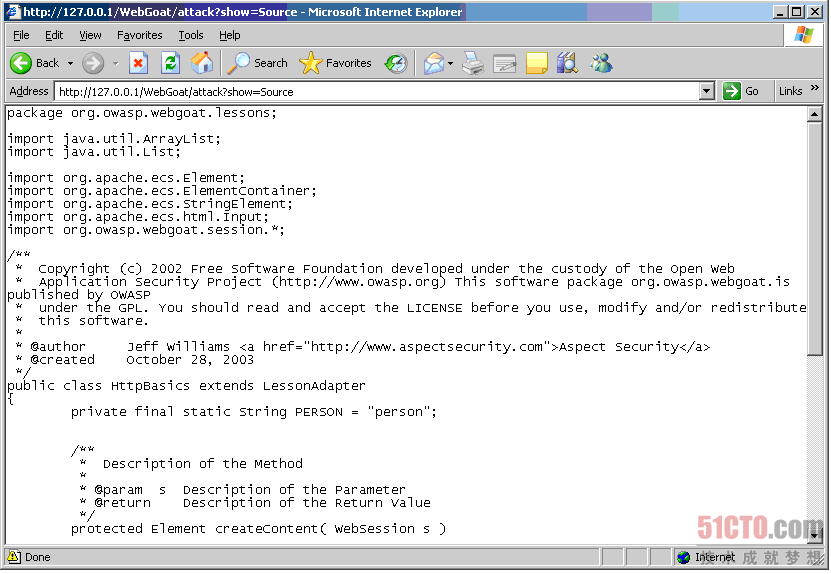Image resolution: width=831 pixels, height=574 pixels.
Task: Click 'Description of the Method' comment
Action: 202,464
